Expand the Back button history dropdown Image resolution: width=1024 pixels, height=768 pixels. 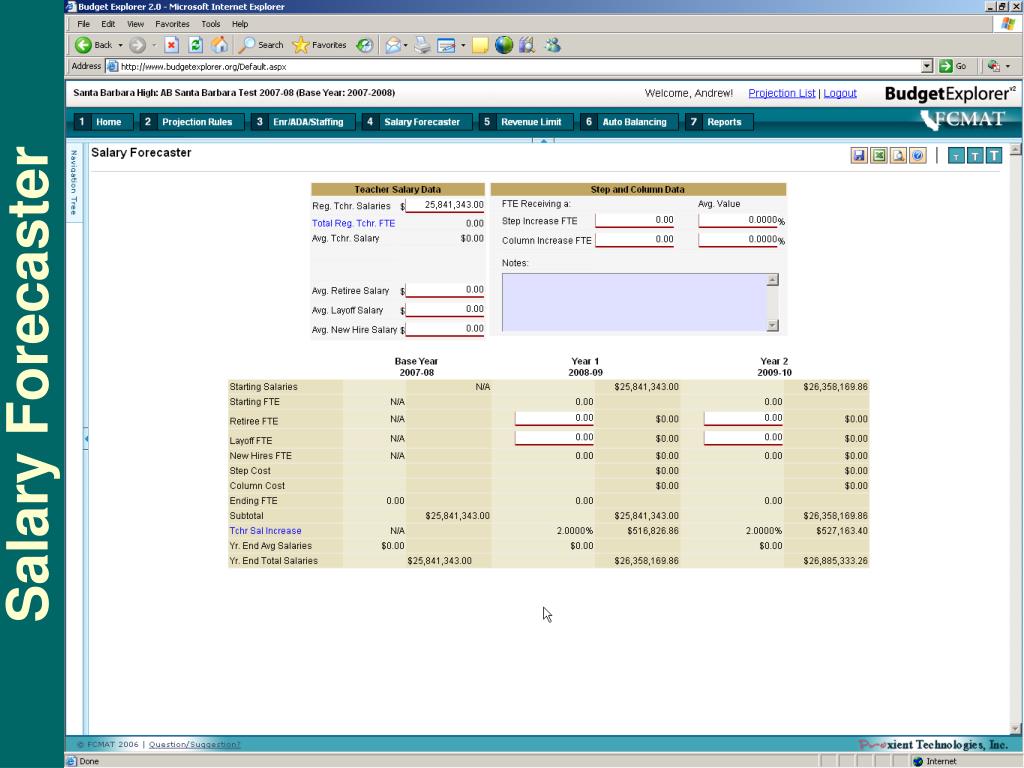[123, 44]
